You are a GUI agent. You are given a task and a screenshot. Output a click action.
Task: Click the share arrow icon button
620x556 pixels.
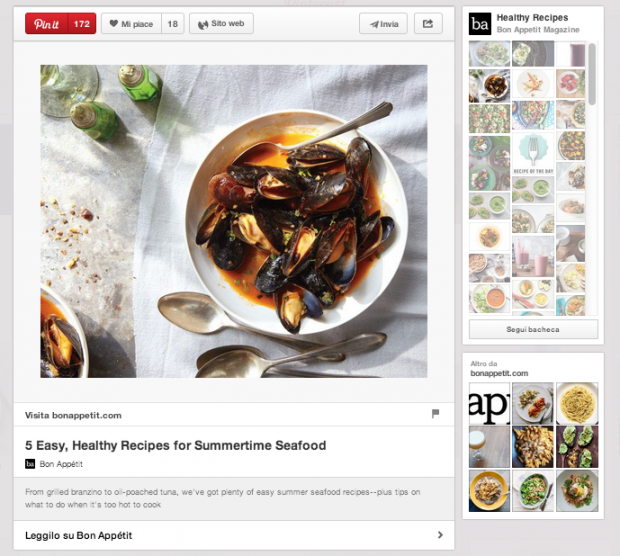[x=428, y=24]
